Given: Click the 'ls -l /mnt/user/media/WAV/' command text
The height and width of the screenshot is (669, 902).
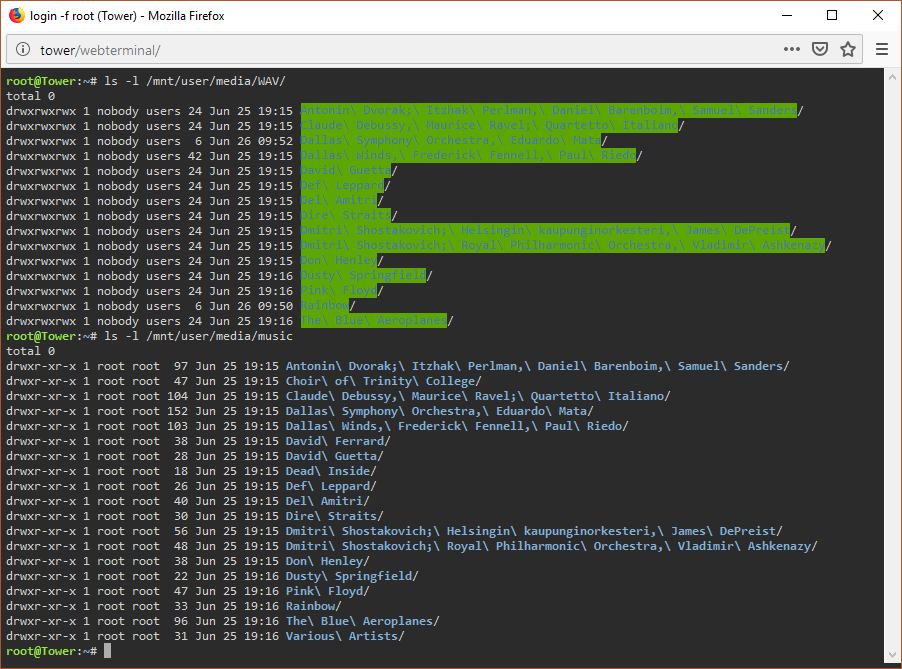Looking at the screenshot, I should click(195, 81).
